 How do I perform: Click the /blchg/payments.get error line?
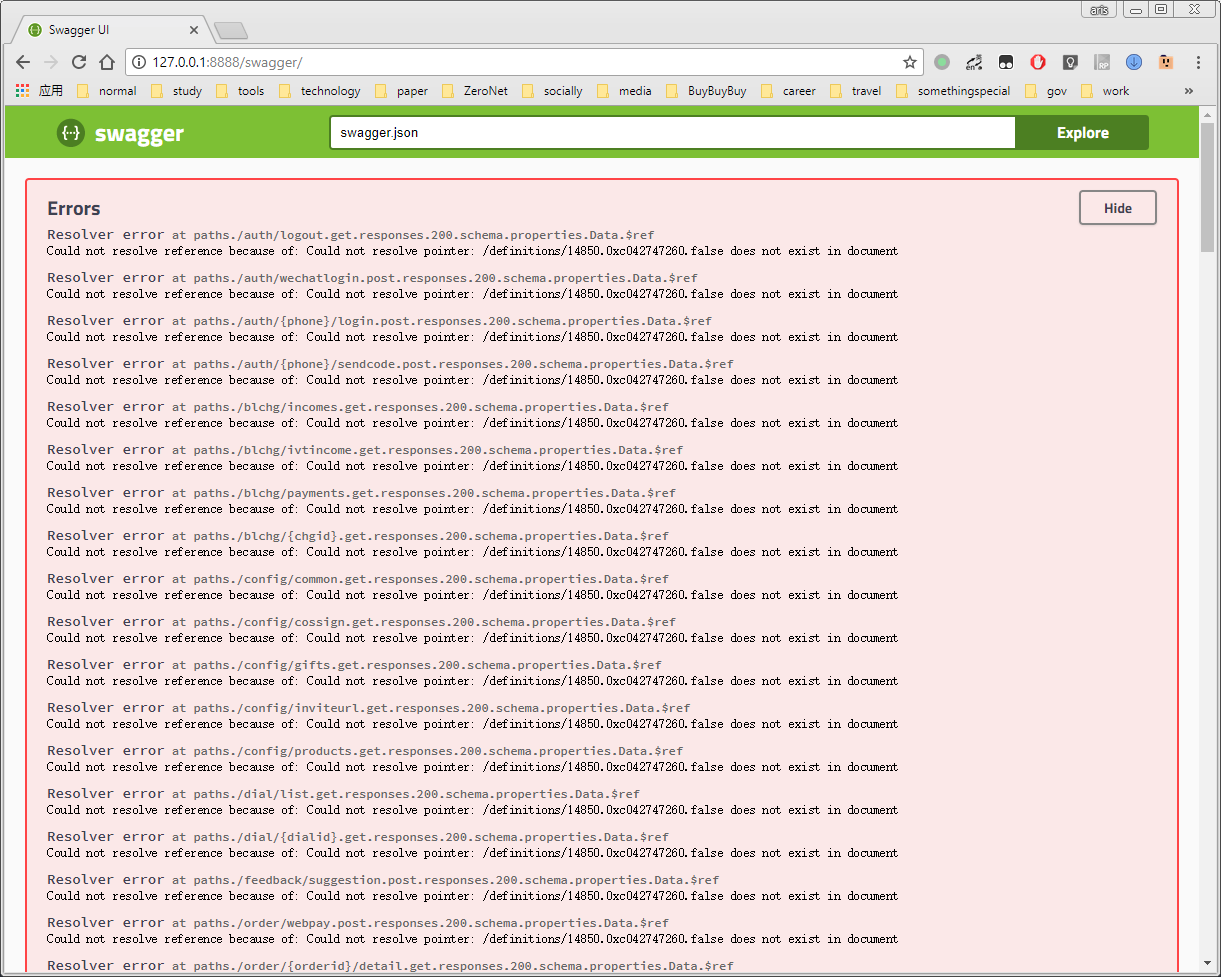click(x=361, y=493)
